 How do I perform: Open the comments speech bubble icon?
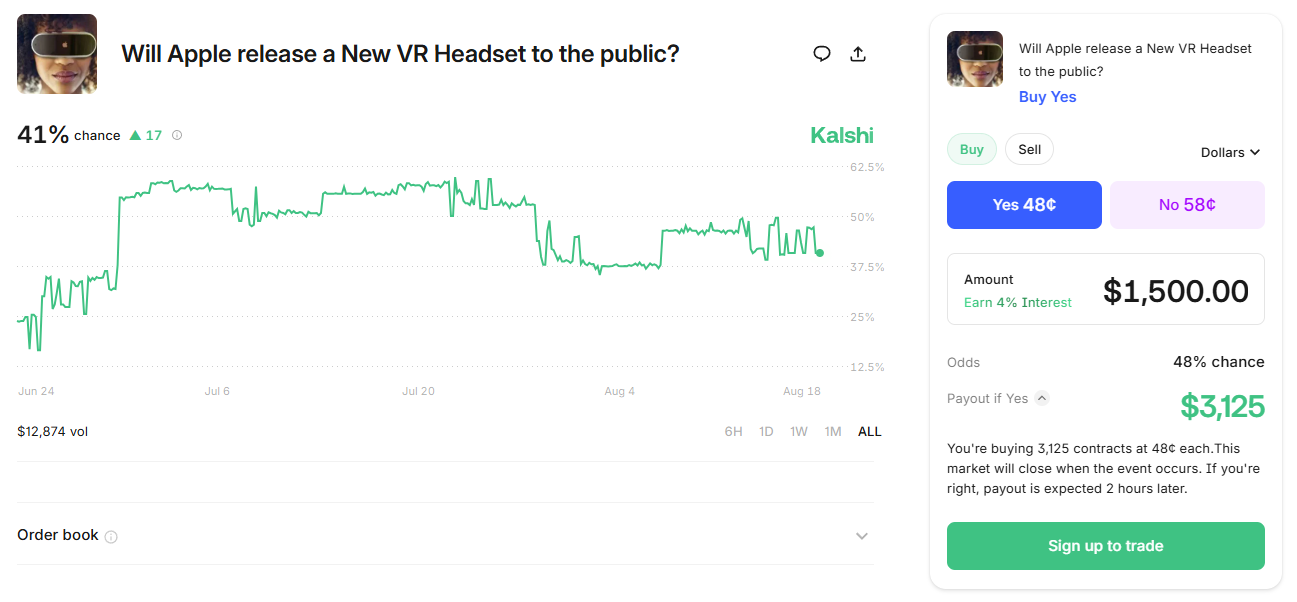pos(822,54)
